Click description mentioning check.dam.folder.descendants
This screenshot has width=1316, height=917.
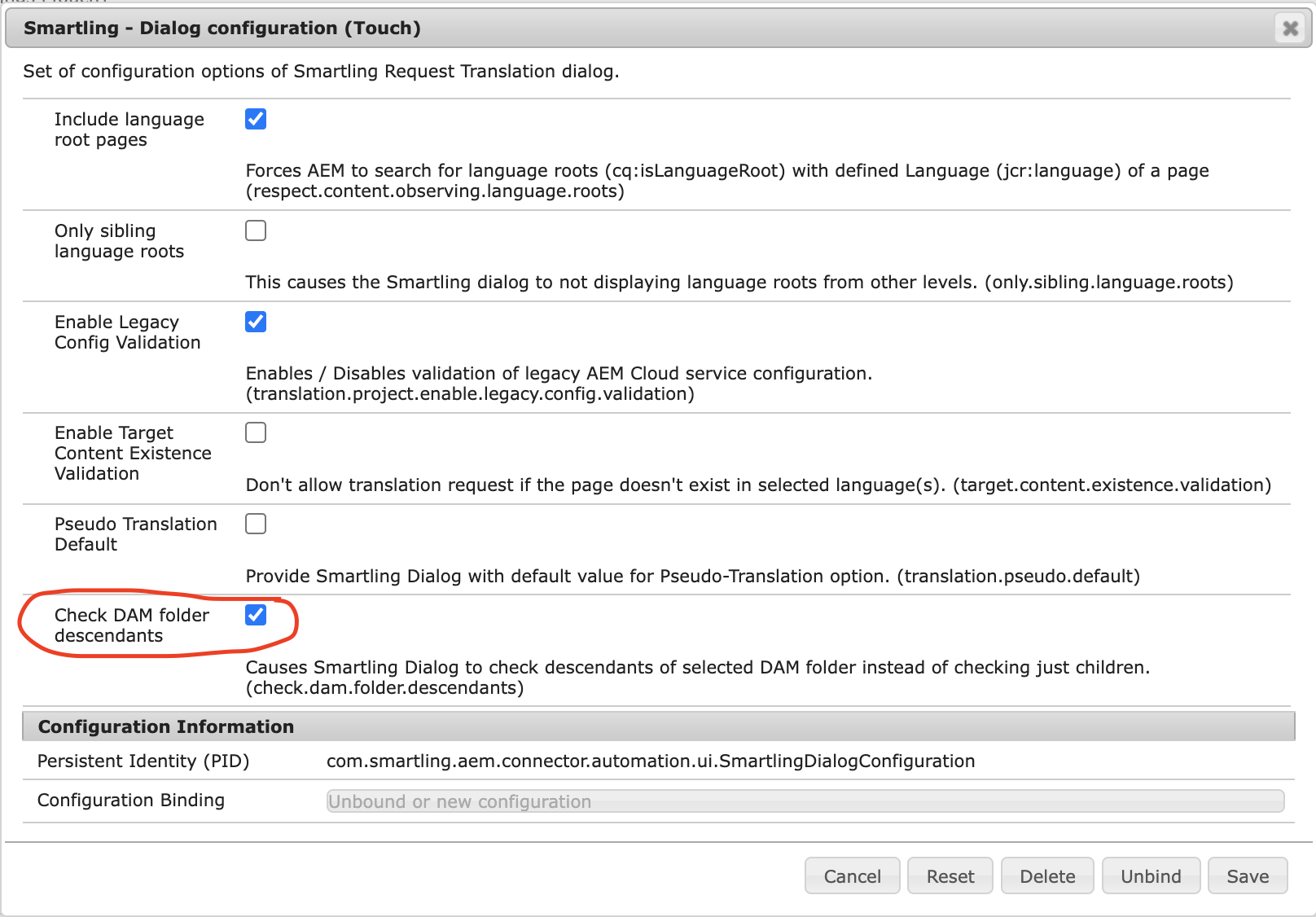pyautogui.click(x=698, y=678)
